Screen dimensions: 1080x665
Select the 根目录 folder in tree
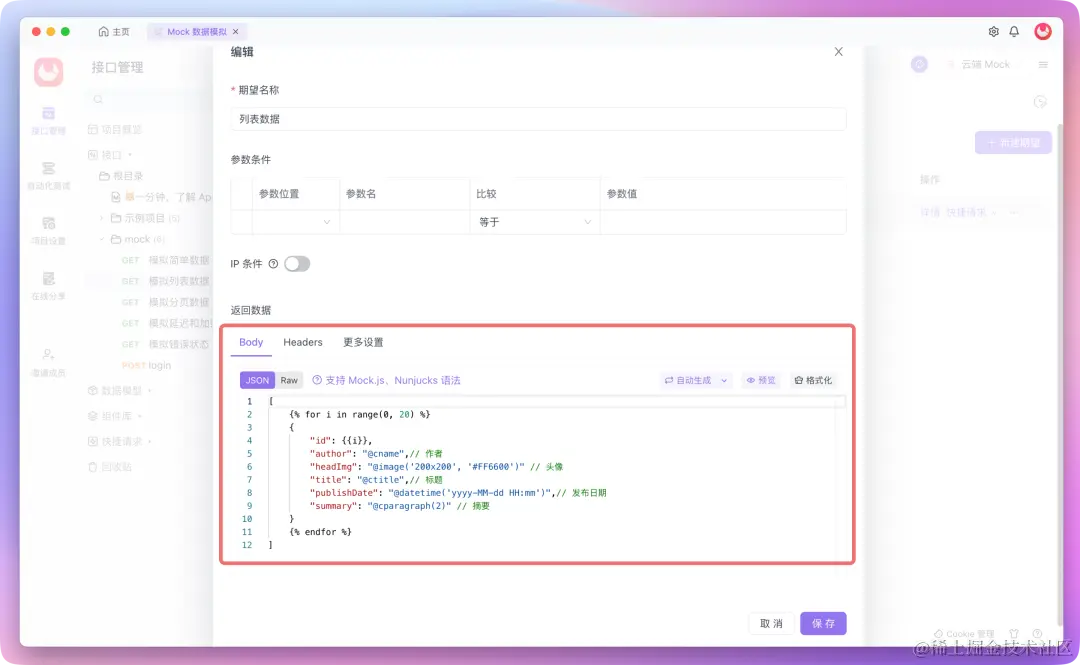click(121, 176)
